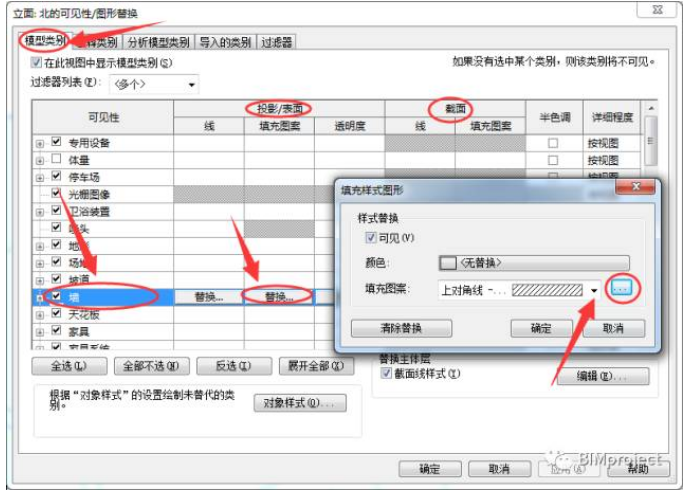Toggle the 光栅图像 visibility checkbox
Viewport: 690px width, 494px height.
click(56, 193)
